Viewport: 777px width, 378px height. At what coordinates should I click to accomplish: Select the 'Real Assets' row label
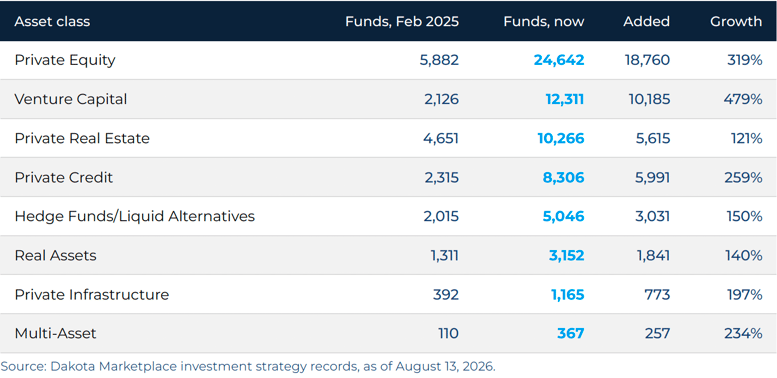tap(56, 255)
